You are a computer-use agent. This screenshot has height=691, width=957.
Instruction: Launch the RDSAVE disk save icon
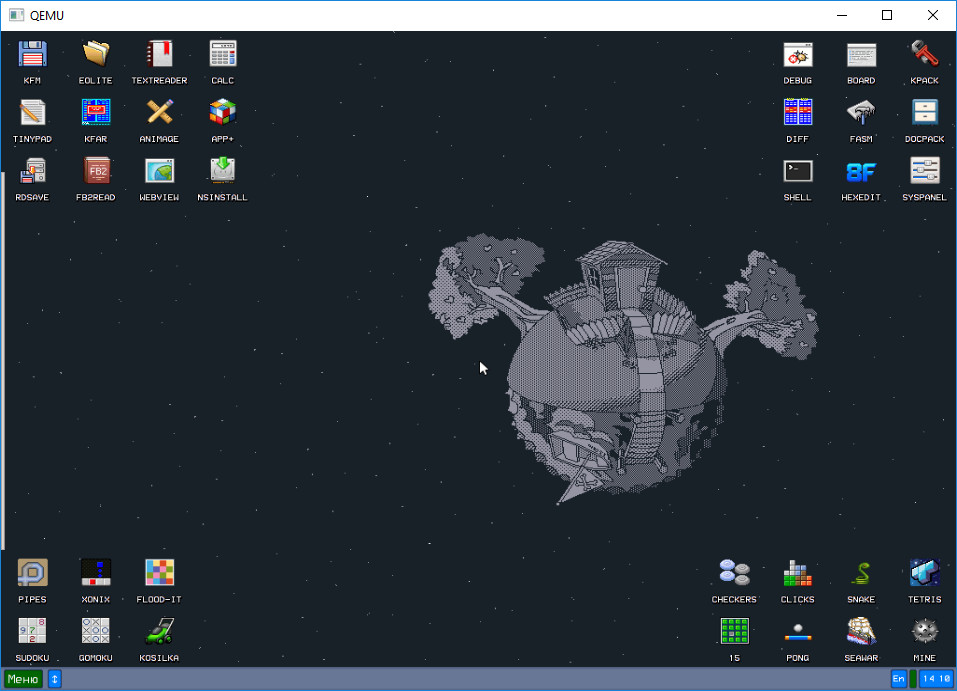pyautogui.click(x=32, y=171)
